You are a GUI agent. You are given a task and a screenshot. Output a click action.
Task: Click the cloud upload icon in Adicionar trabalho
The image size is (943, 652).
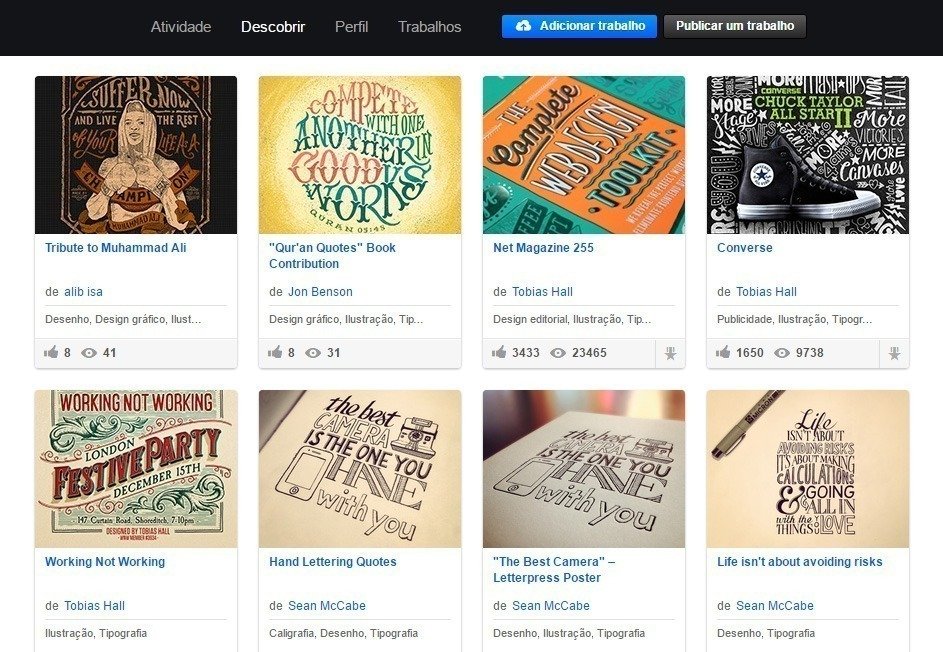coord(524,26)
